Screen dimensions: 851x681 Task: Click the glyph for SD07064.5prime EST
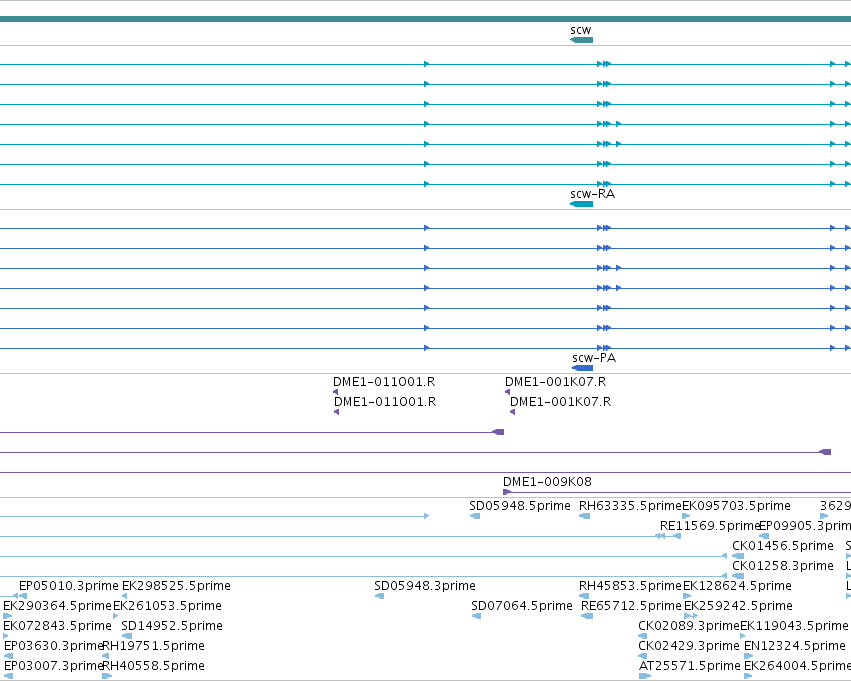[477, 616]
